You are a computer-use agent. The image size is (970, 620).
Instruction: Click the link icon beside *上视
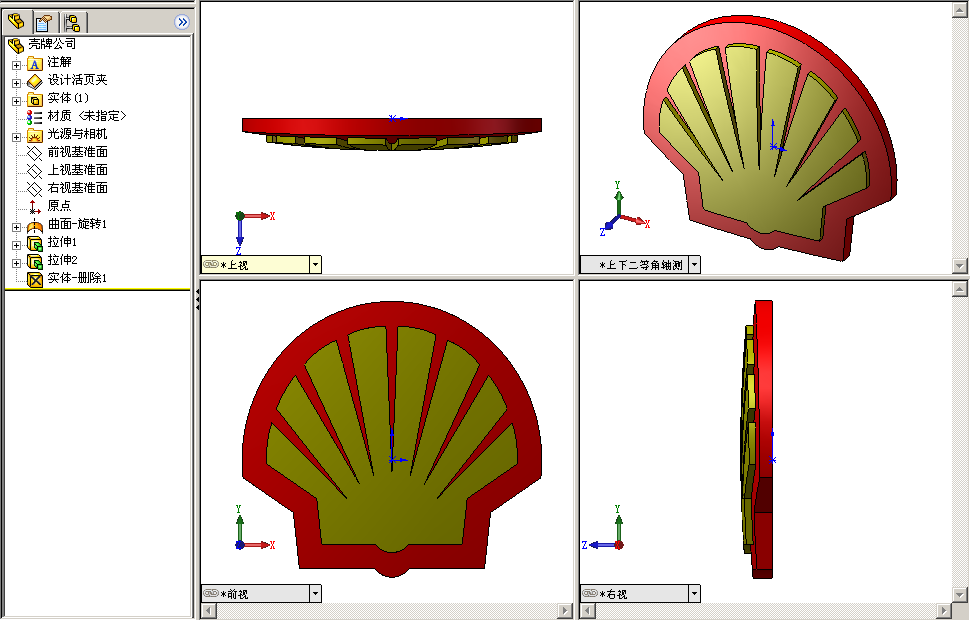[211, 264]
